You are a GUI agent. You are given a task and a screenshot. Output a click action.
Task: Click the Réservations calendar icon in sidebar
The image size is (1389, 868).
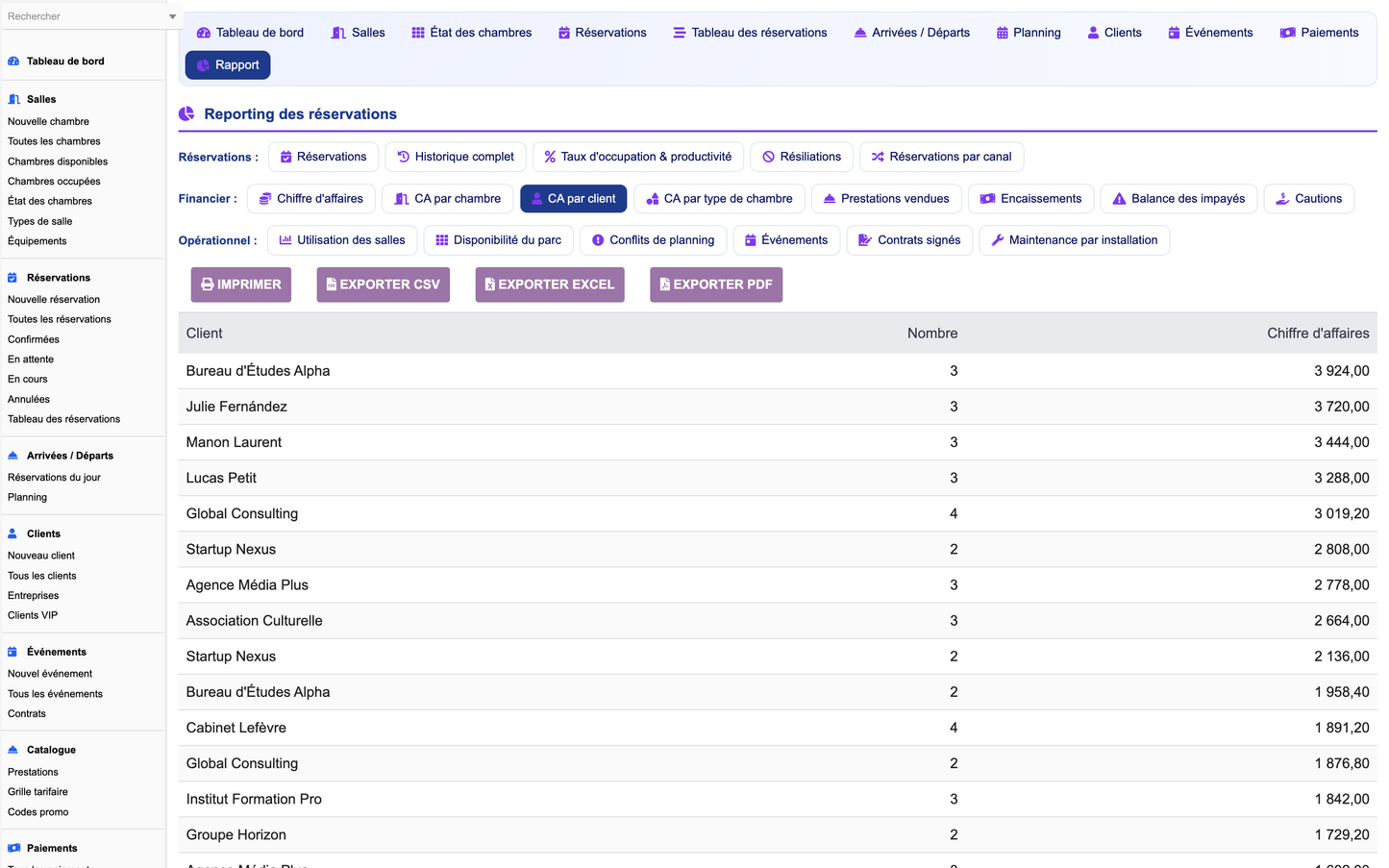13,278
